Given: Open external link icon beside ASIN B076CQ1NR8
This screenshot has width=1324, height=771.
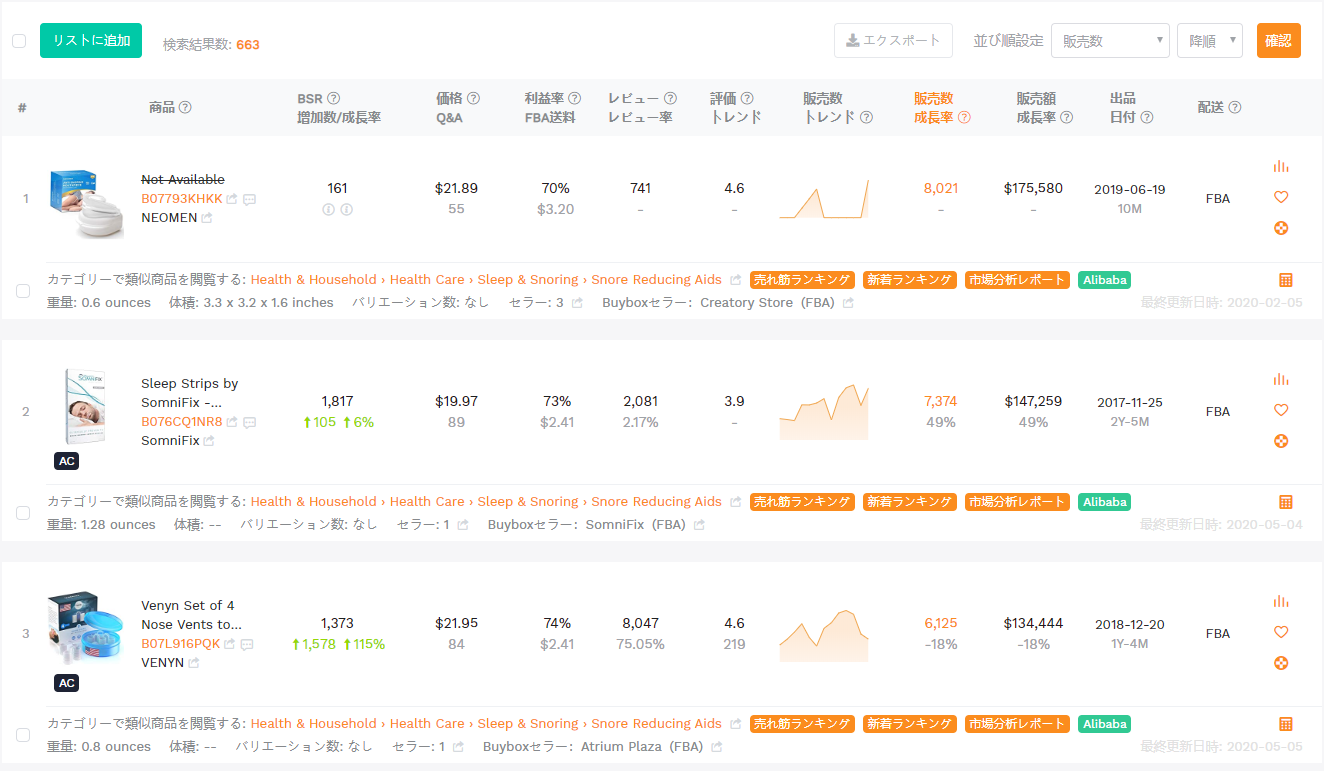Looking at the screenshot, I should [232, 422].
